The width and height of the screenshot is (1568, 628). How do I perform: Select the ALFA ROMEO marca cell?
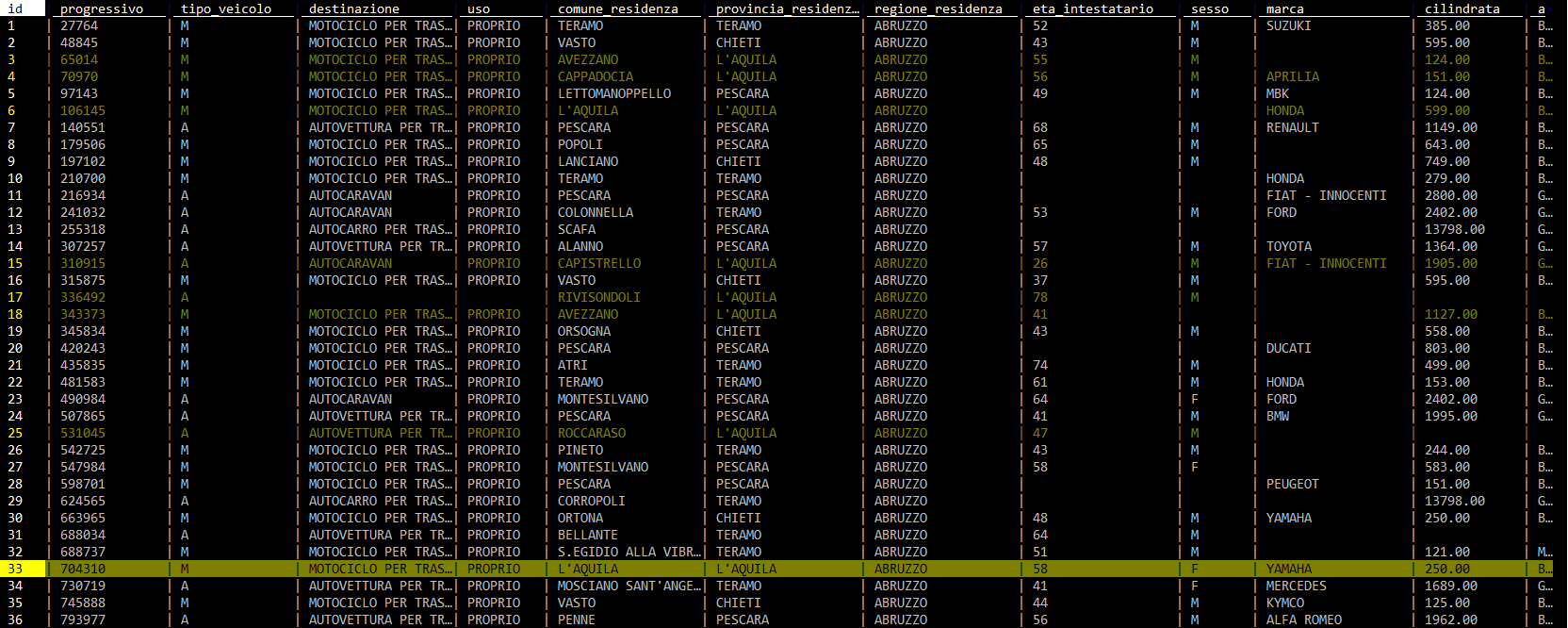pos(1304,620)
